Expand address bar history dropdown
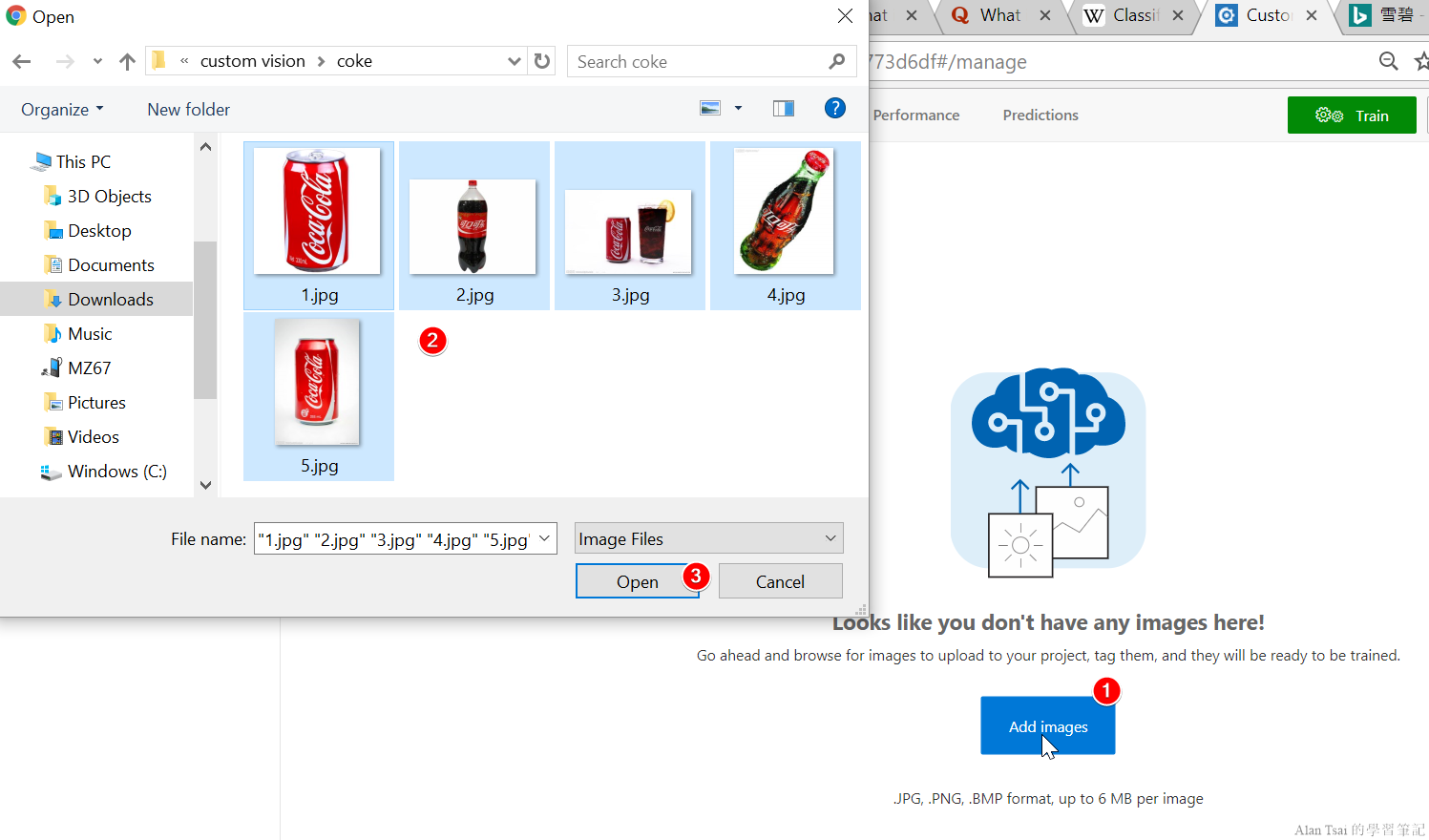The image size is (1429, 840). coord(515,61)
